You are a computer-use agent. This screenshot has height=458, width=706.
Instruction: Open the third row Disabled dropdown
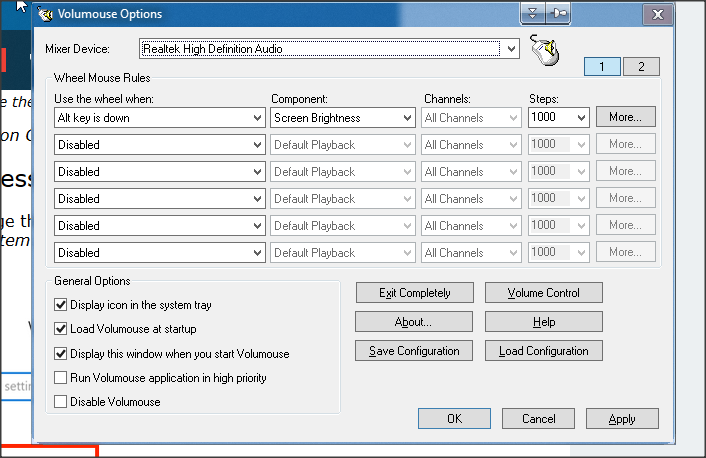[159, 172]
